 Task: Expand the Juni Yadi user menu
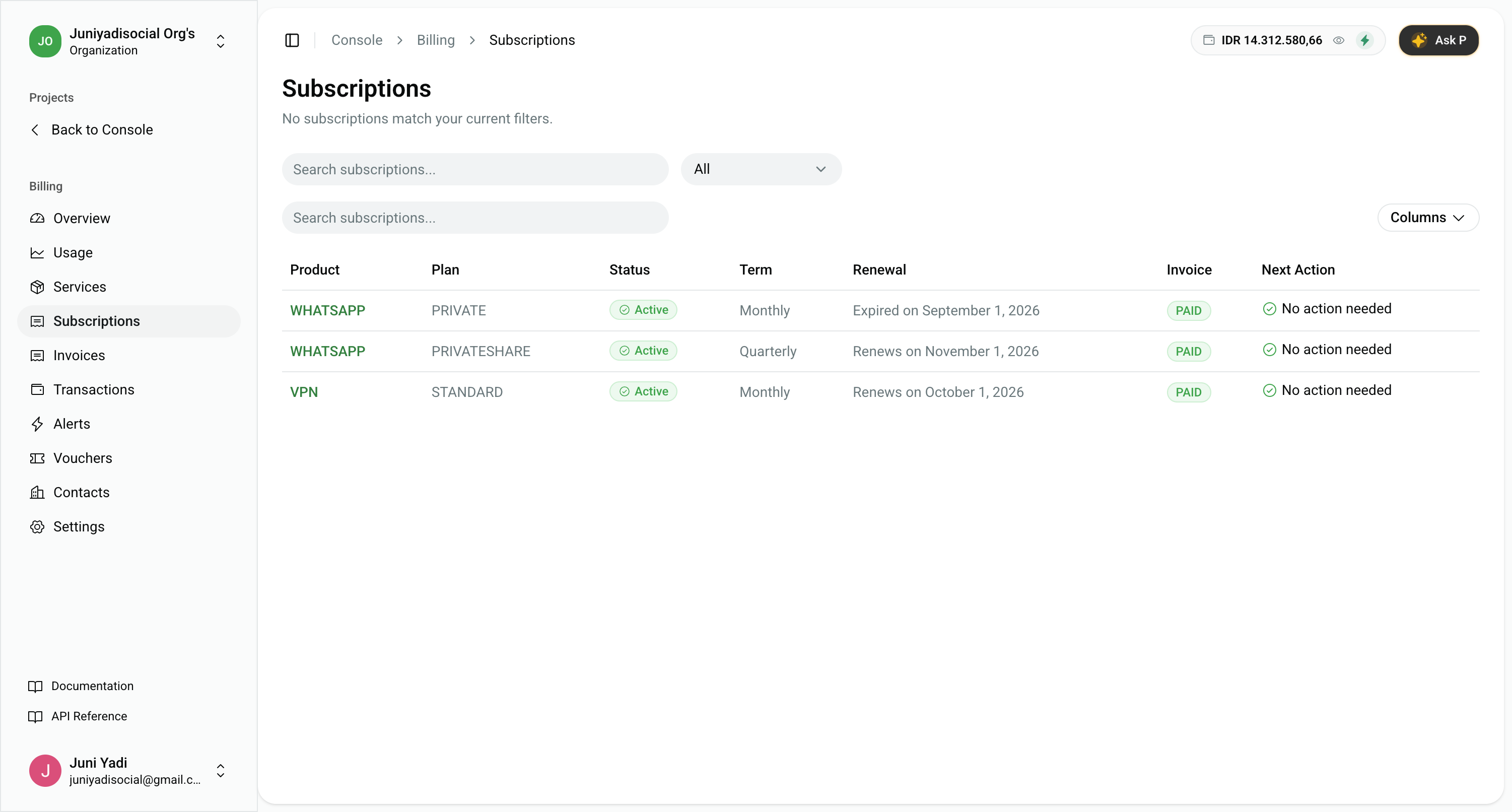[x=221, y=771]
